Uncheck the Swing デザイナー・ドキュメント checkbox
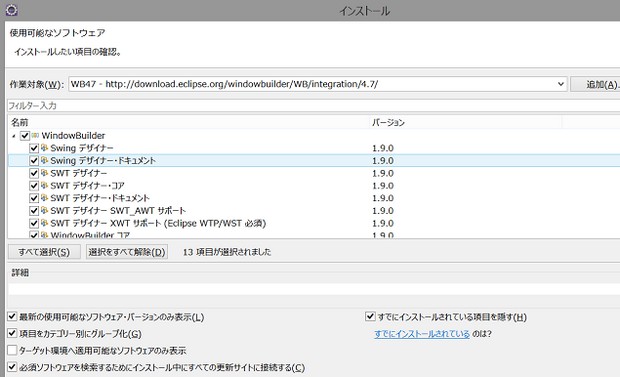The height and width of the screenshot is (377, 620). coord(34,161)
